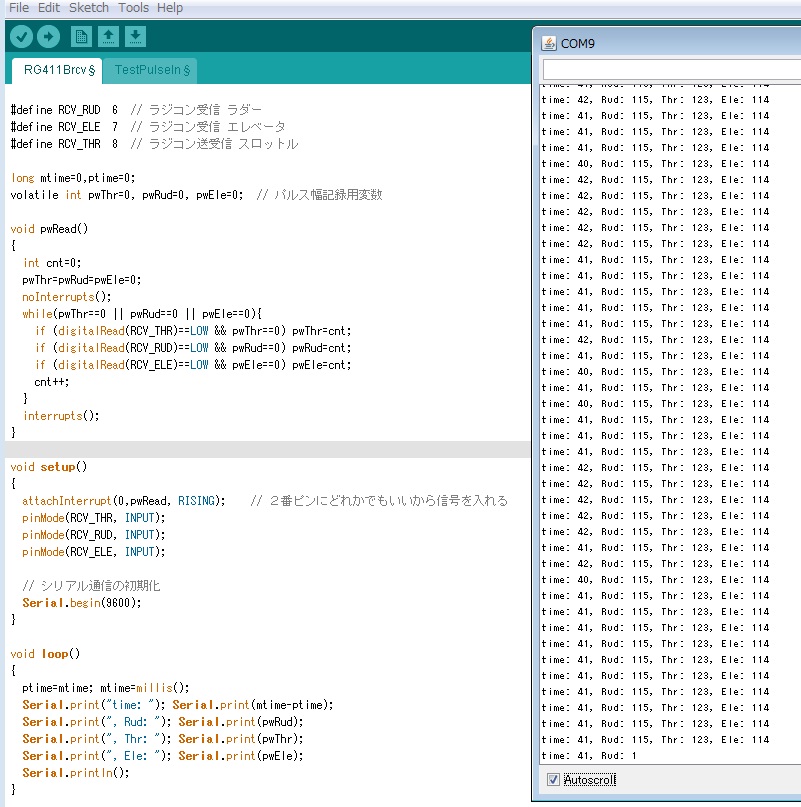This screenshot has height=807, width=801.
Task: Create a new sketch with the New icon
Action: 81,37
